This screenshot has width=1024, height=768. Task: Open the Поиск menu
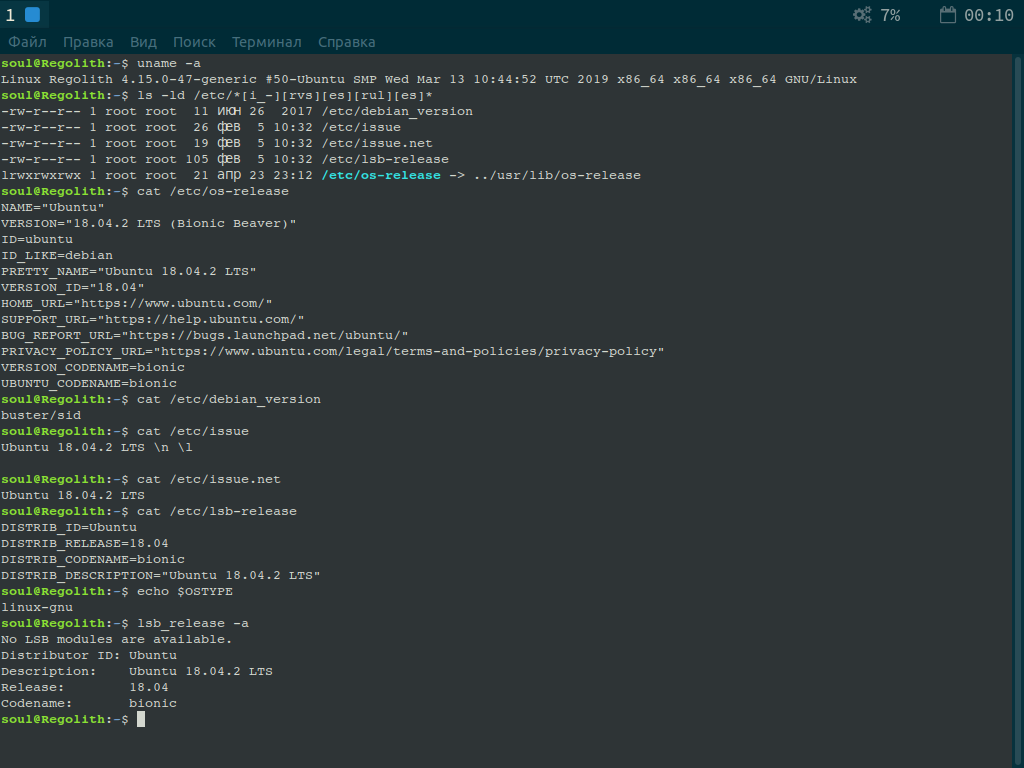click(x=194, y=42)
